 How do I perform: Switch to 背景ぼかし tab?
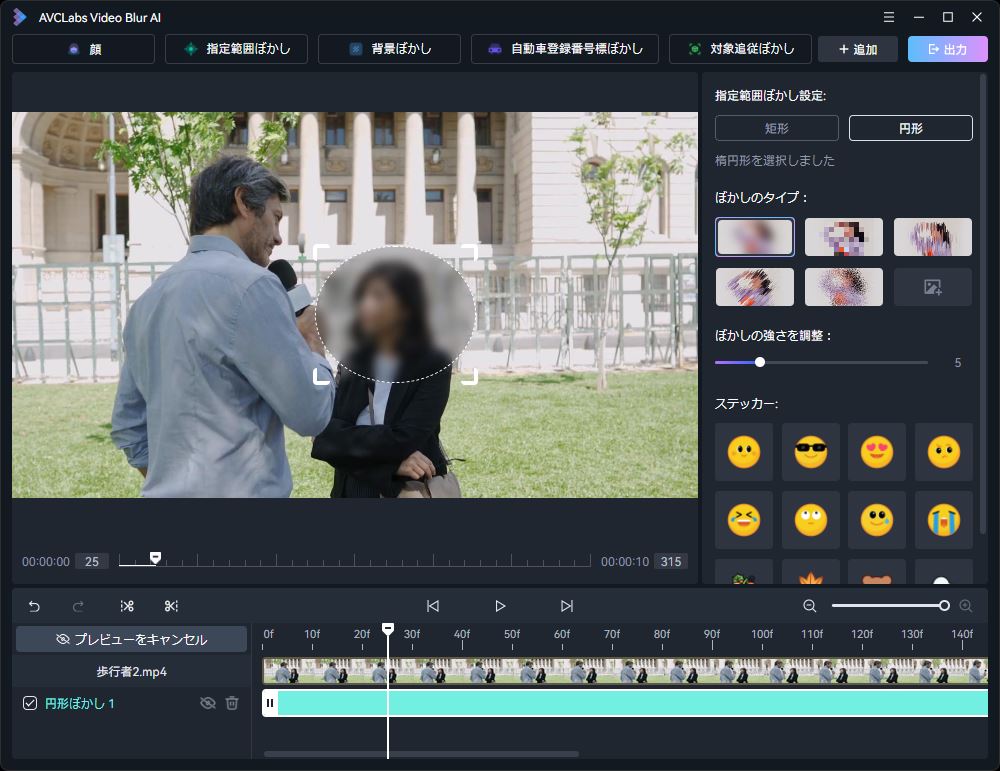pos(389,49)
